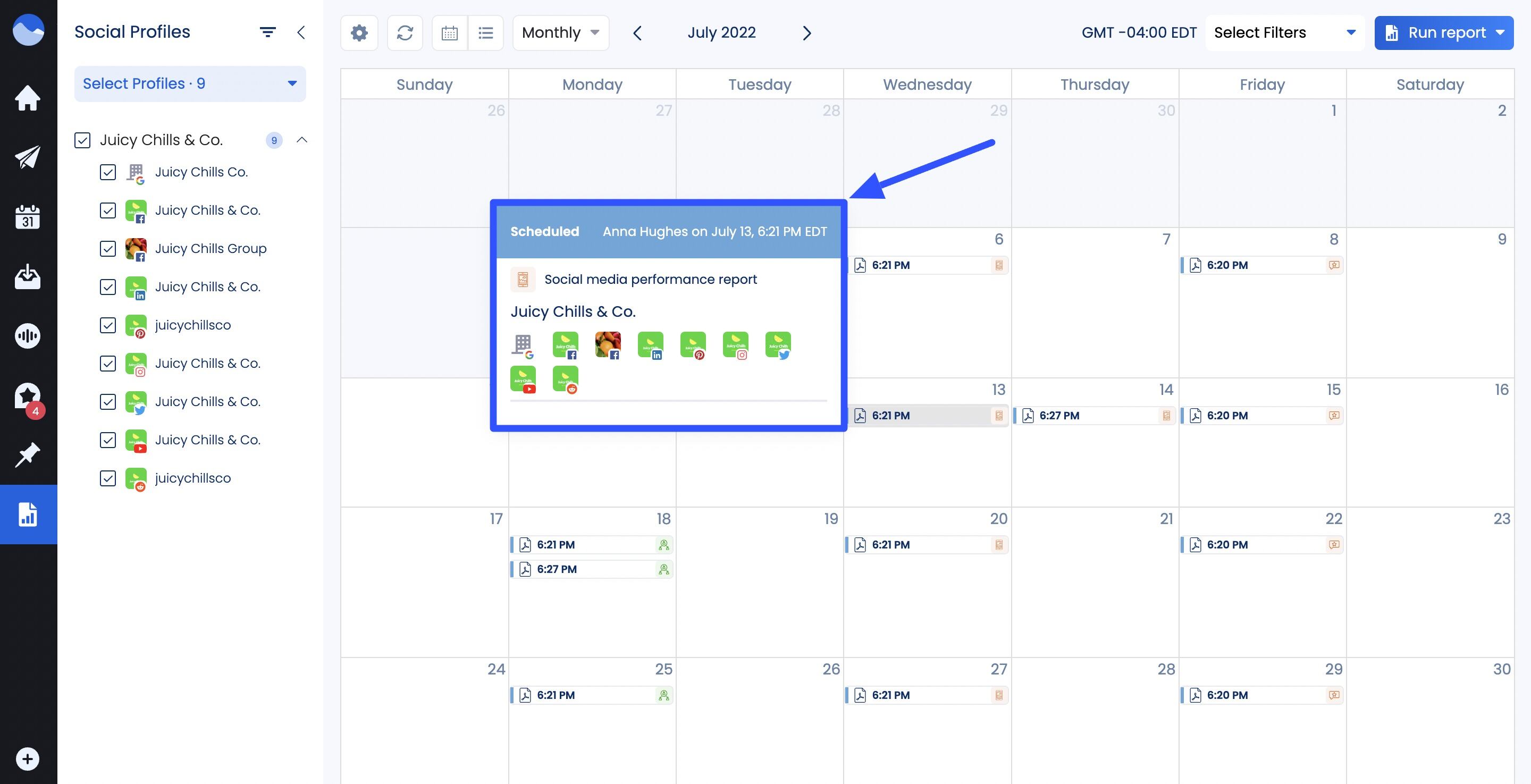The width and height of the screenshot is (1531, 784).
Task: Click the pin icon in the sidebar
Action: coord(28,454)
